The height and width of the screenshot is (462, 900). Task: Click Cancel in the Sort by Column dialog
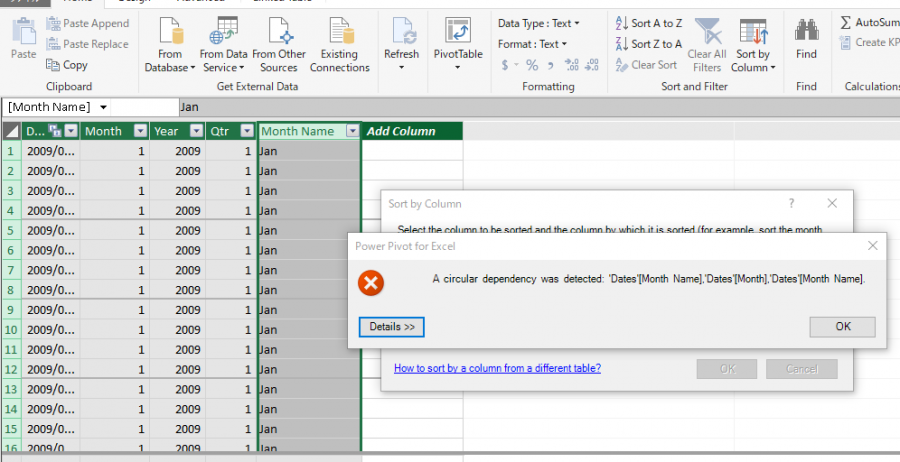tap(802, 369)
